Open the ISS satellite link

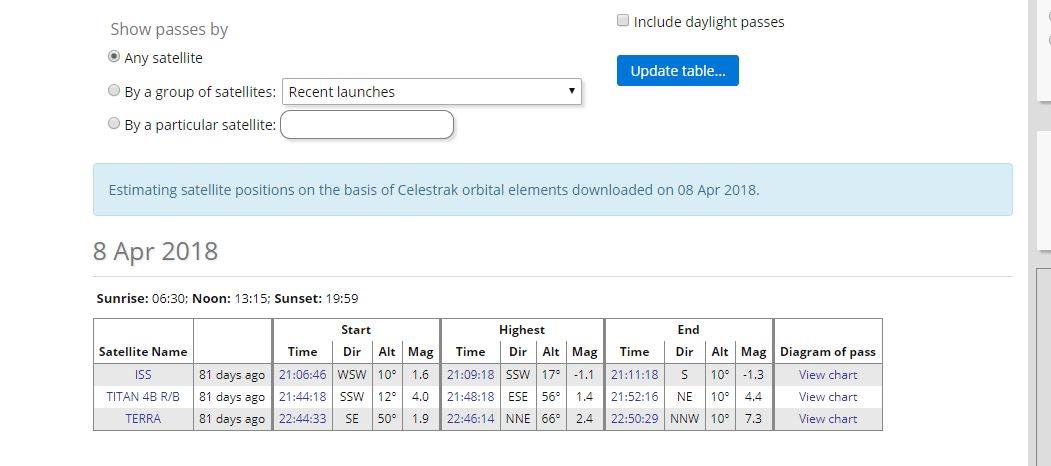143,375
